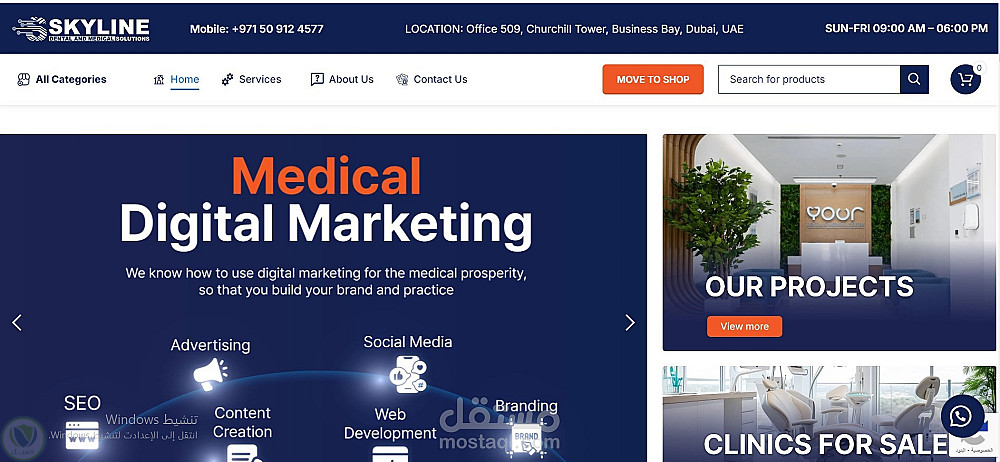Click the SEO browser icon
This screenshot has height=462, width=1000.
pyautogui.click(x=82, y=435)
